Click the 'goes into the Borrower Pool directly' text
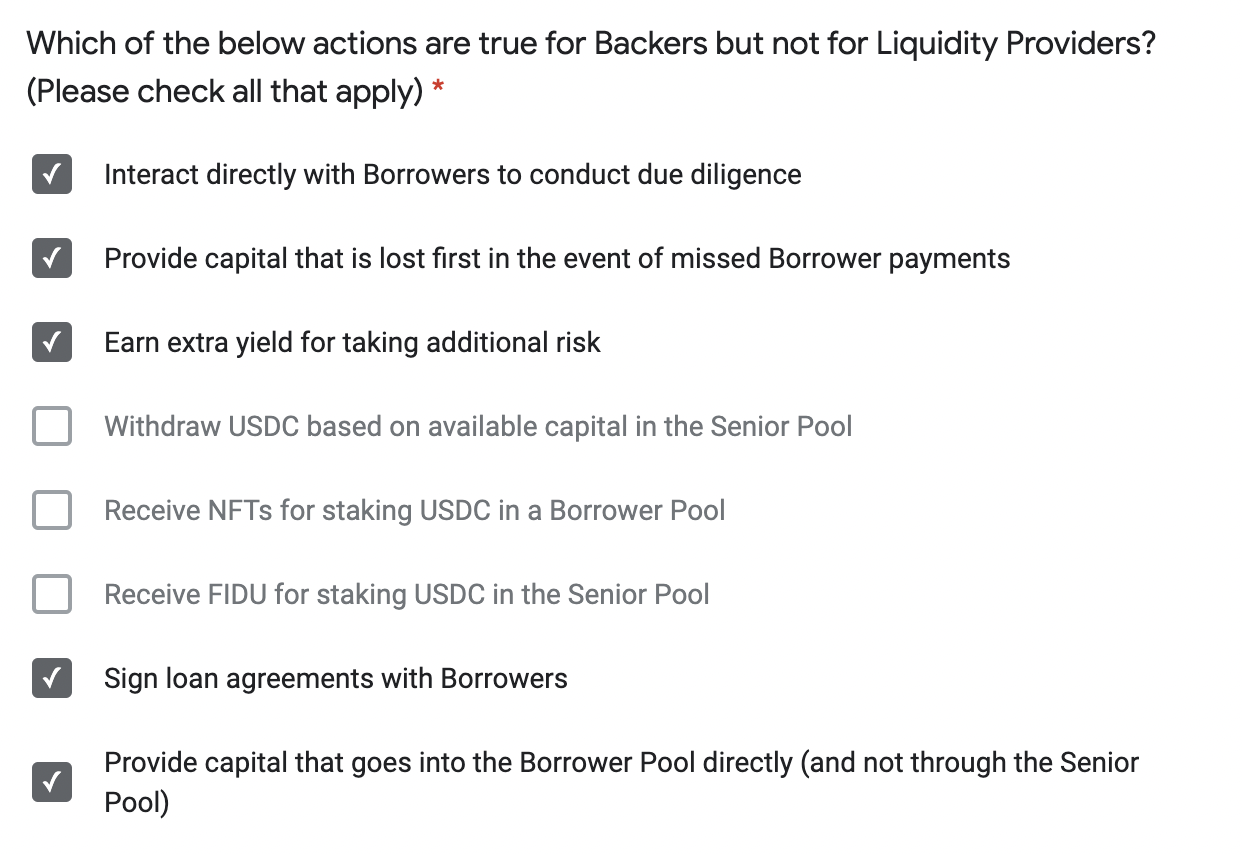The image size is (1242, 854). click(574, 763)
